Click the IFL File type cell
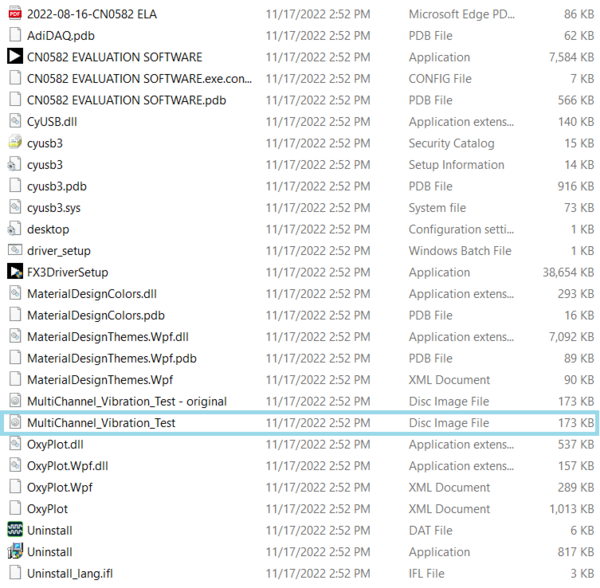Viewport: 600px width, 588px height. coord(427,573)
